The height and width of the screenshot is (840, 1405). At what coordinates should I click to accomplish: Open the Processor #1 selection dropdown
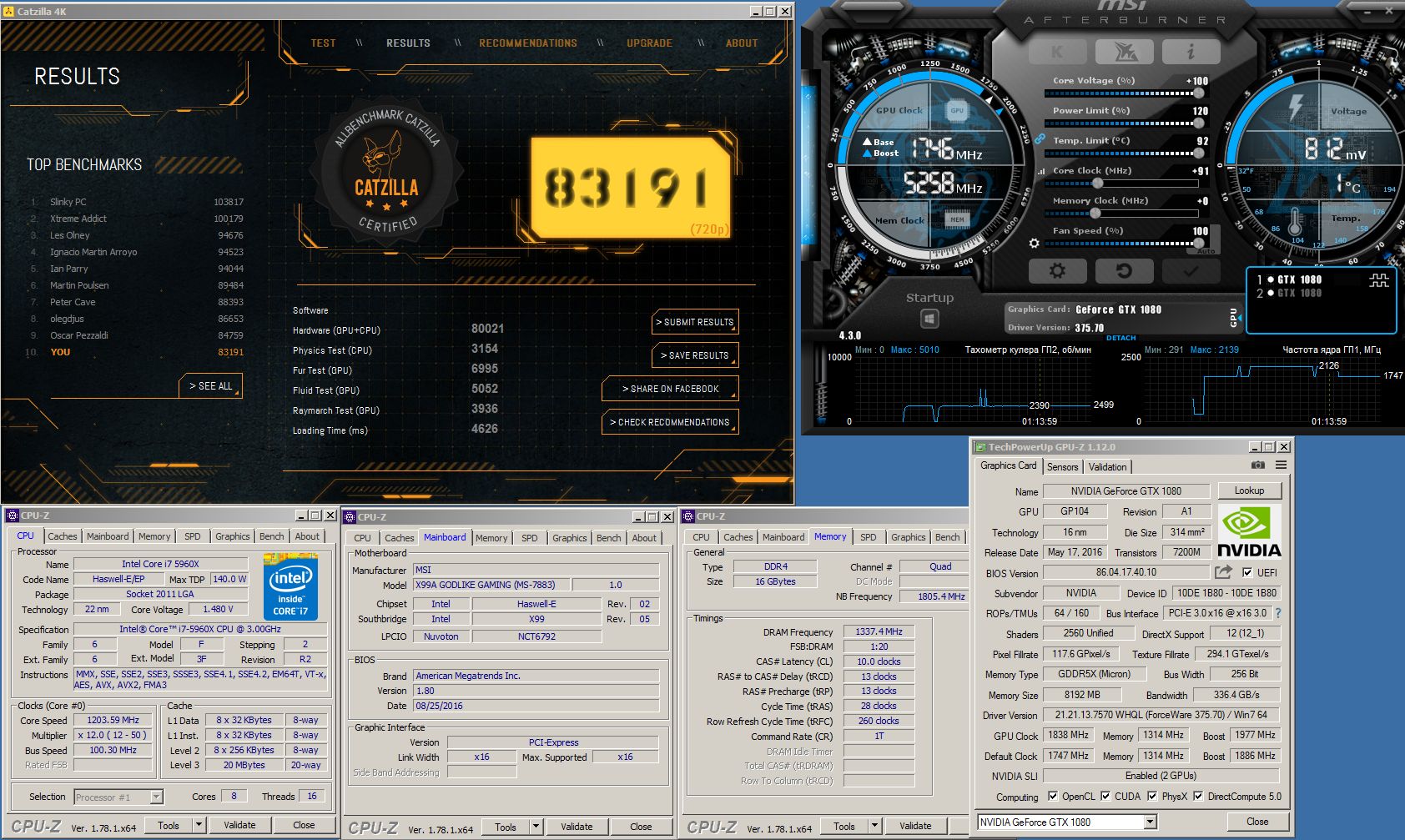(x=156, y=797)
